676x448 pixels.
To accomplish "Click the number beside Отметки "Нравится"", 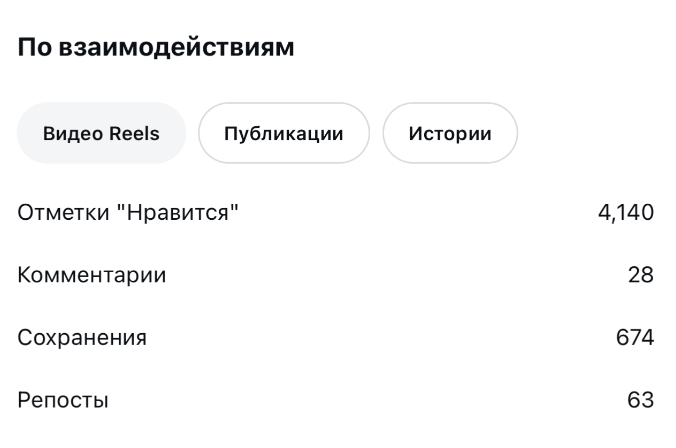I will 625,212.
